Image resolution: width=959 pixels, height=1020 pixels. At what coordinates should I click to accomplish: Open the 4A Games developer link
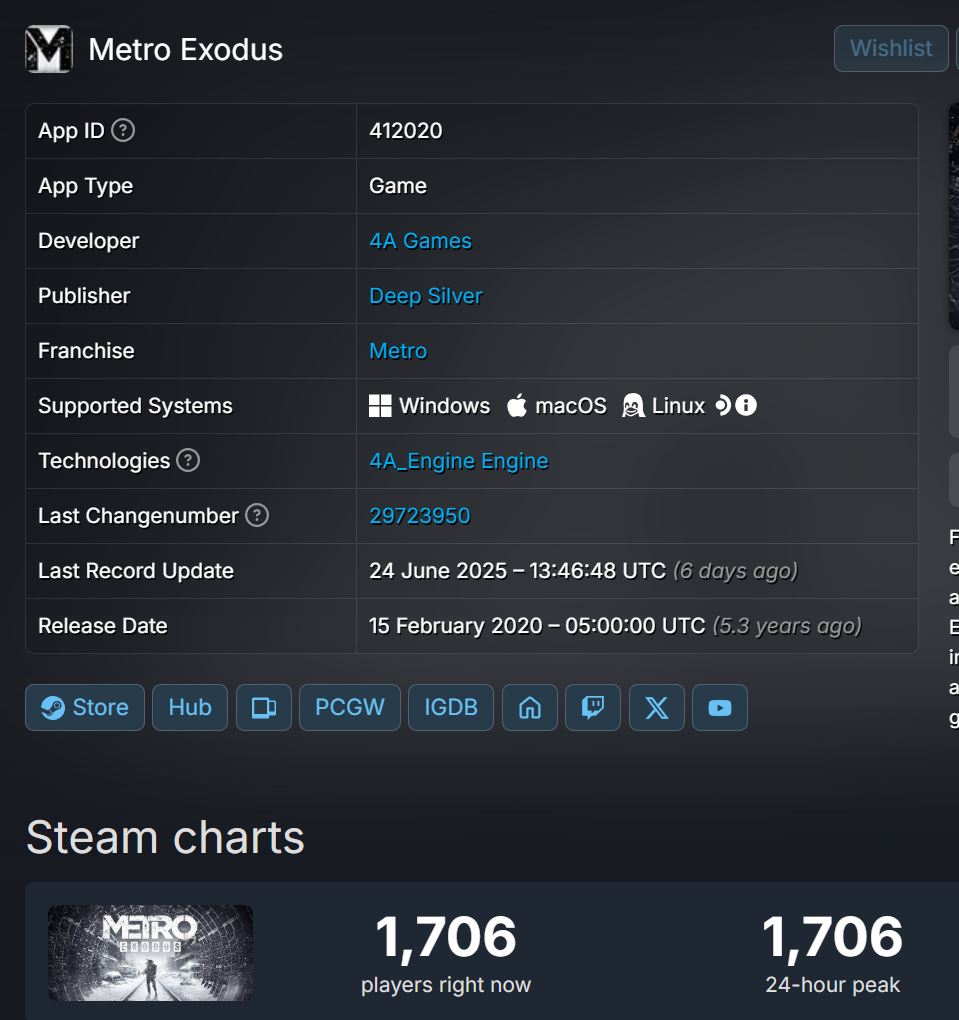pos(420,241)
